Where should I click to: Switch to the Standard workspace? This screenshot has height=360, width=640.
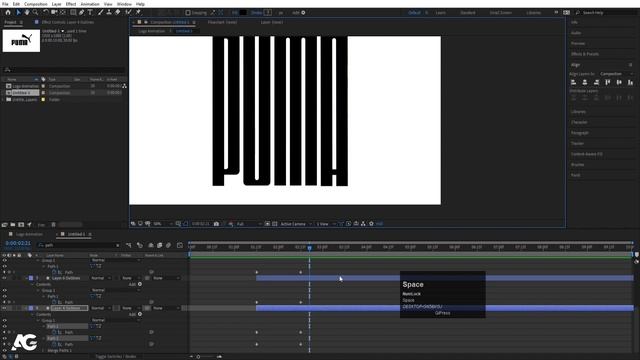click(x=468, y=13)
